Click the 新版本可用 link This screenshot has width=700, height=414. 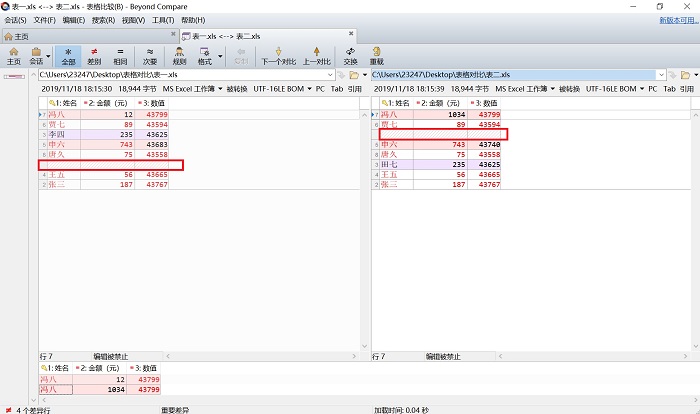[x=679, y=20]
